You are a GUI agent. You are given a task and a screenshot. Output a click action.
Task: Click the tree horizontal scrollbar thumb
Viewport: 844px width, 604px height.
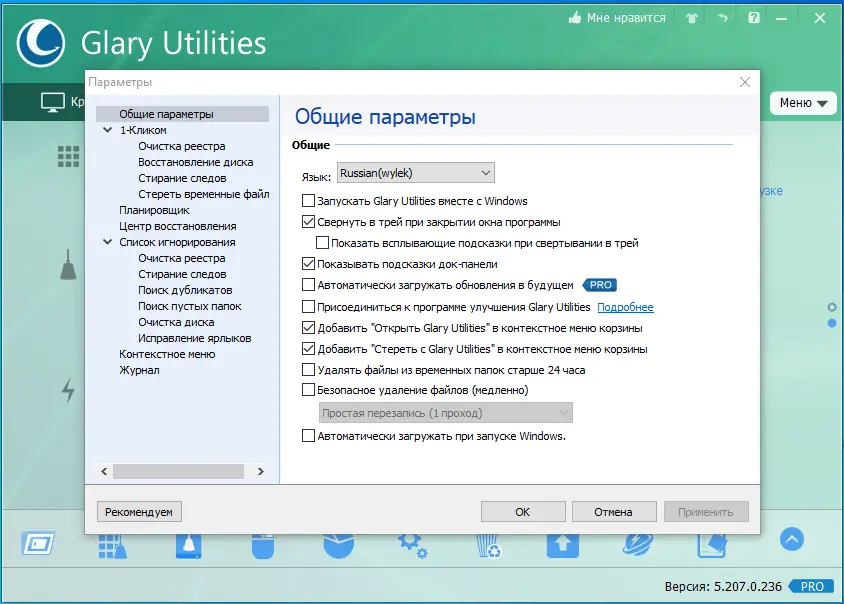coord(178,472)
